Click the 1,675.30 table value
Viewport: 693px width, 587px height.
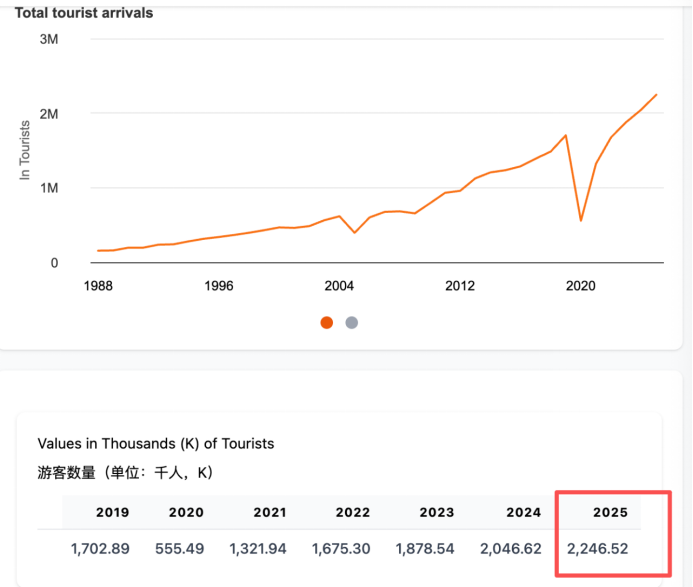tap(341, 549)
